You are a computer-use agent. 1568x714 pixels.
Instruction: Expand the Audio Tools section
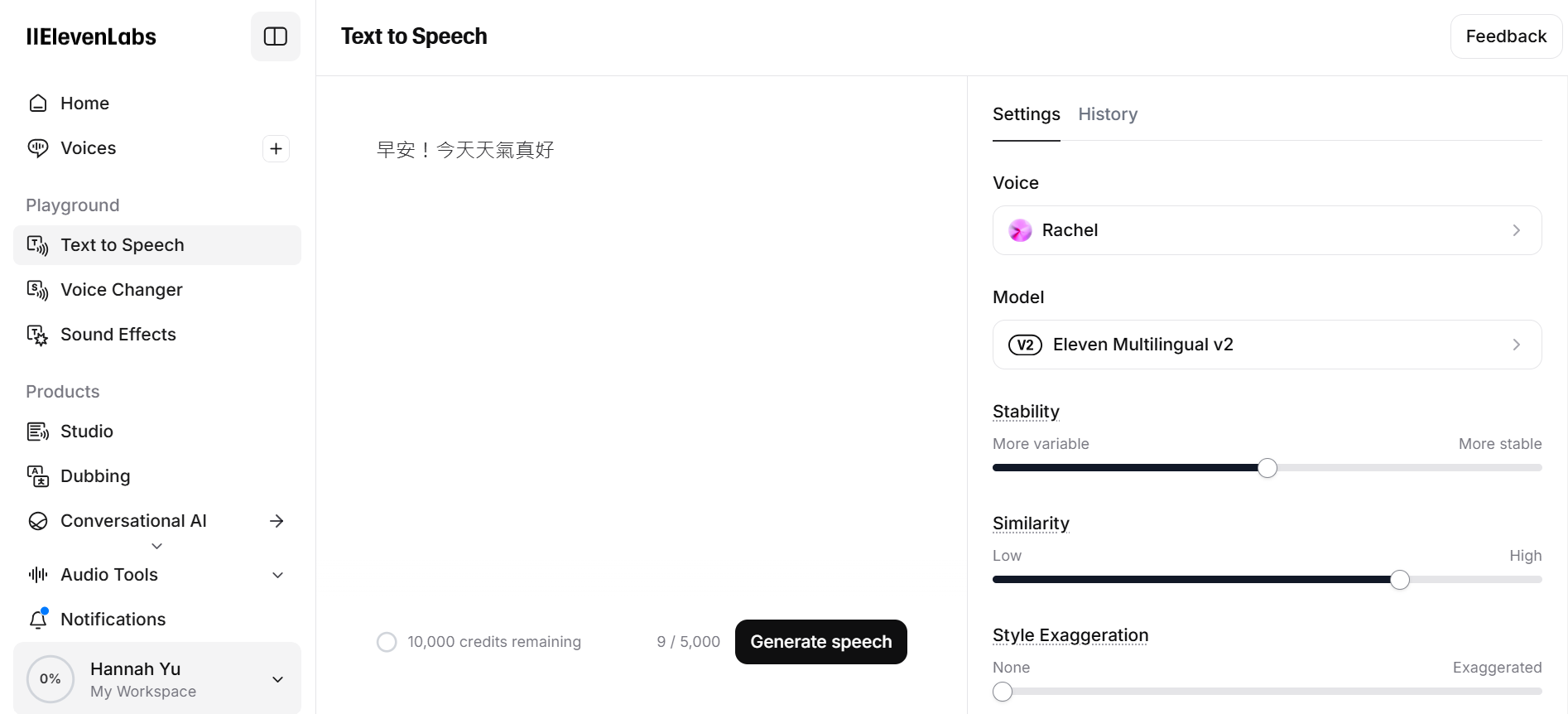tap(278, 575)
